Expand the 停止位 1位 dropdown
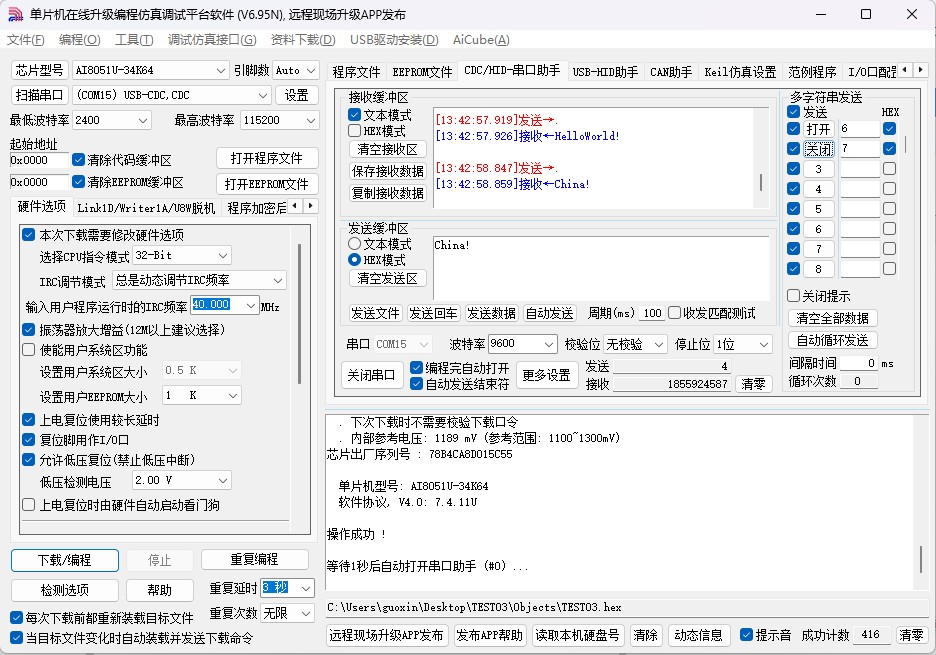936x655 pixels. [763, 345]
